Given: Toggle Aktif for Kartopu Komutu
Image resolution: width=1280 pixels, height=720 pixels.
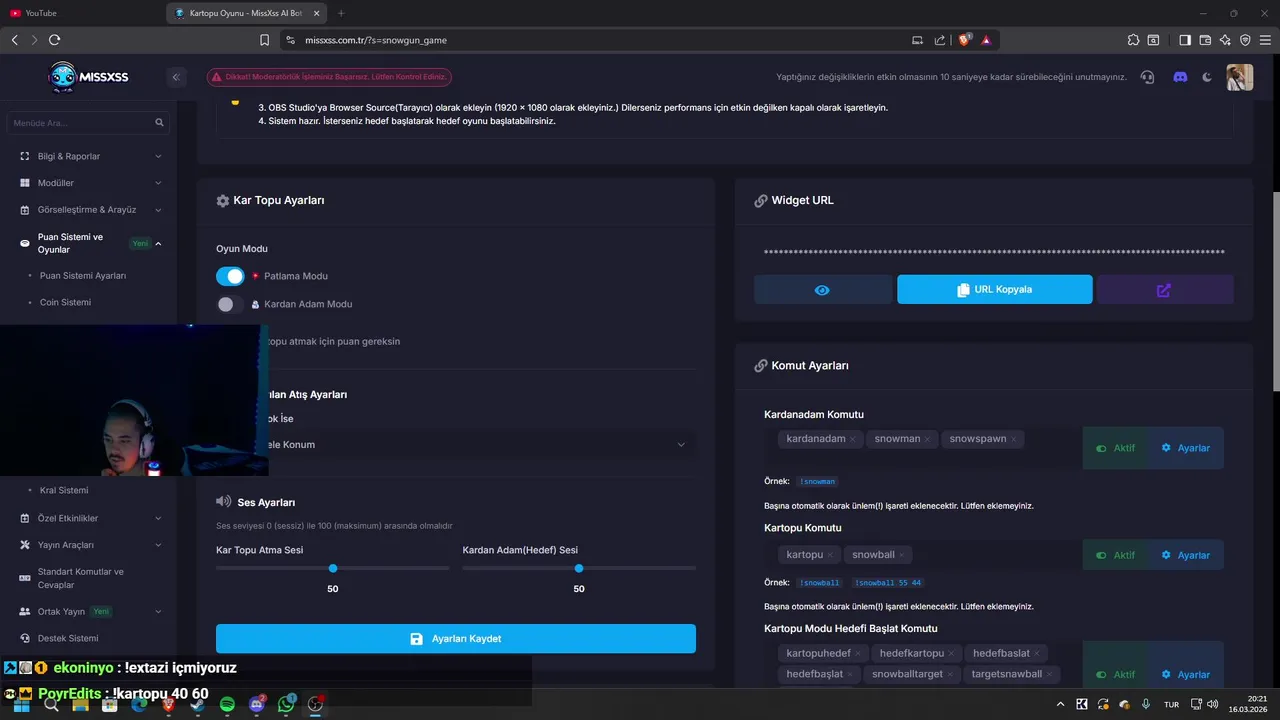Looking at the screenshot, I should click(1115, 555).
